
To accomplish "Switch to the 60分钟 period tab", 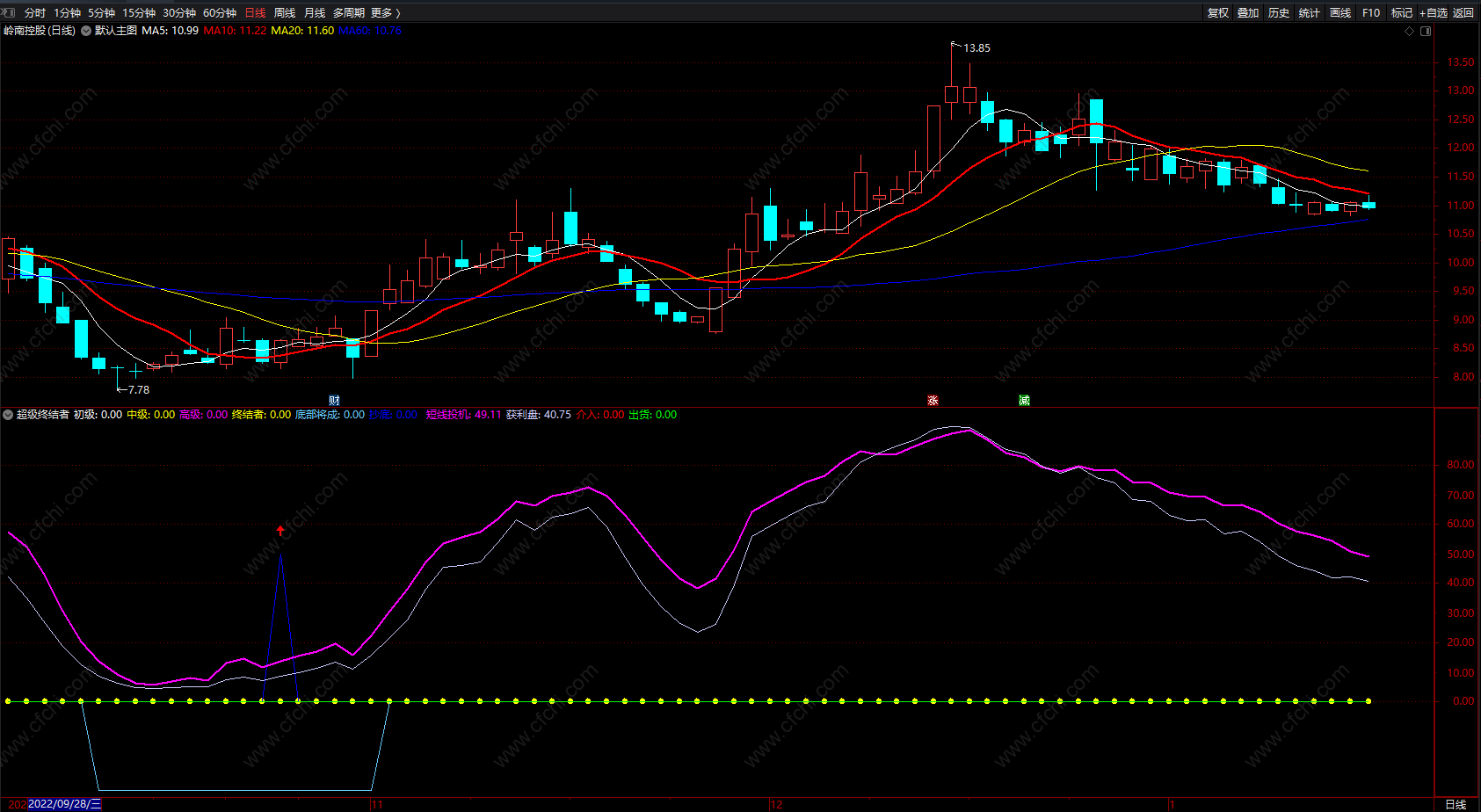I will pyautogui.click(x=220, y=13).
